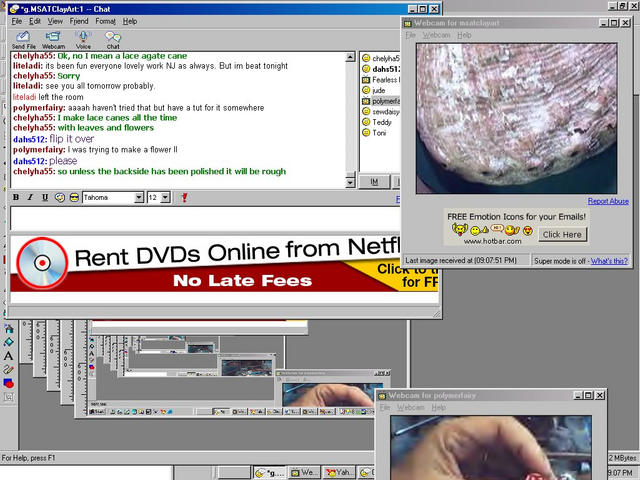Enable Voice in chat toolbar
This screenshot has height=480, width=640.
83,40
